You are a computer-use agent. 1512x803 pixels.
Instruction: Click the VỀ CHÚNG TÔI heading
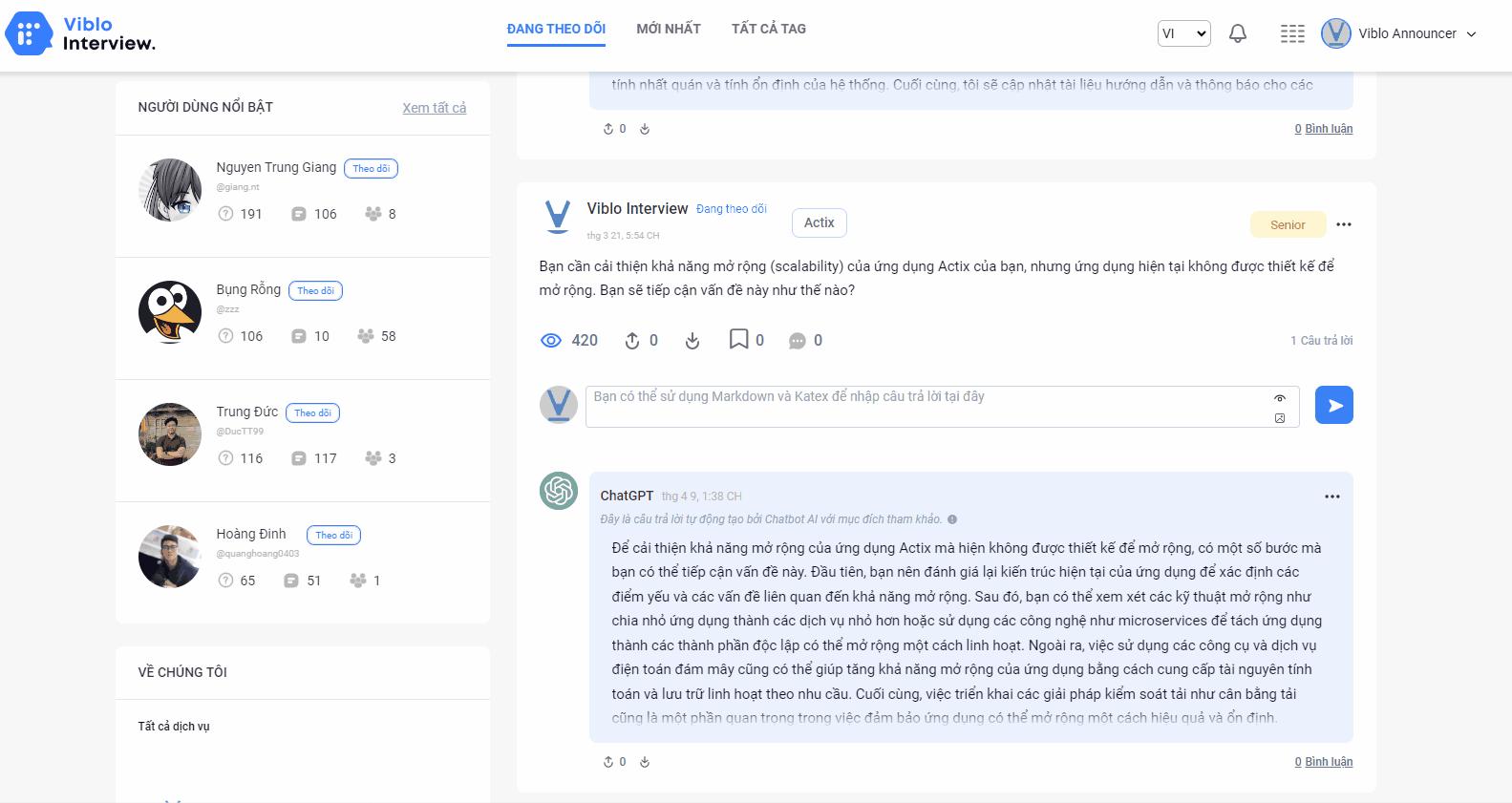coord(182,672)
